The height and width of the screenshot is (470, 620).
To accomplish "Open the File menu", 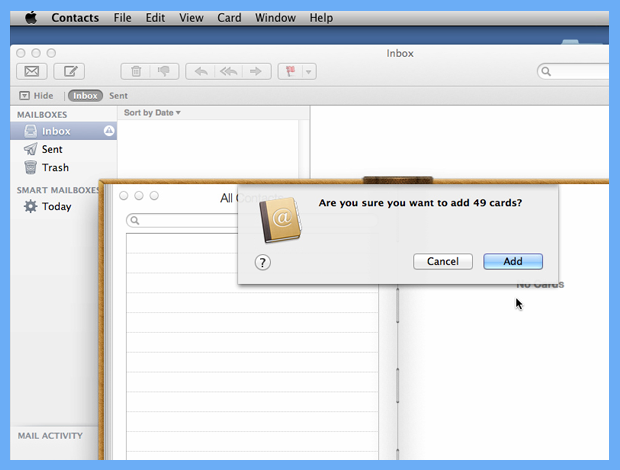I will tap(123, 18).
